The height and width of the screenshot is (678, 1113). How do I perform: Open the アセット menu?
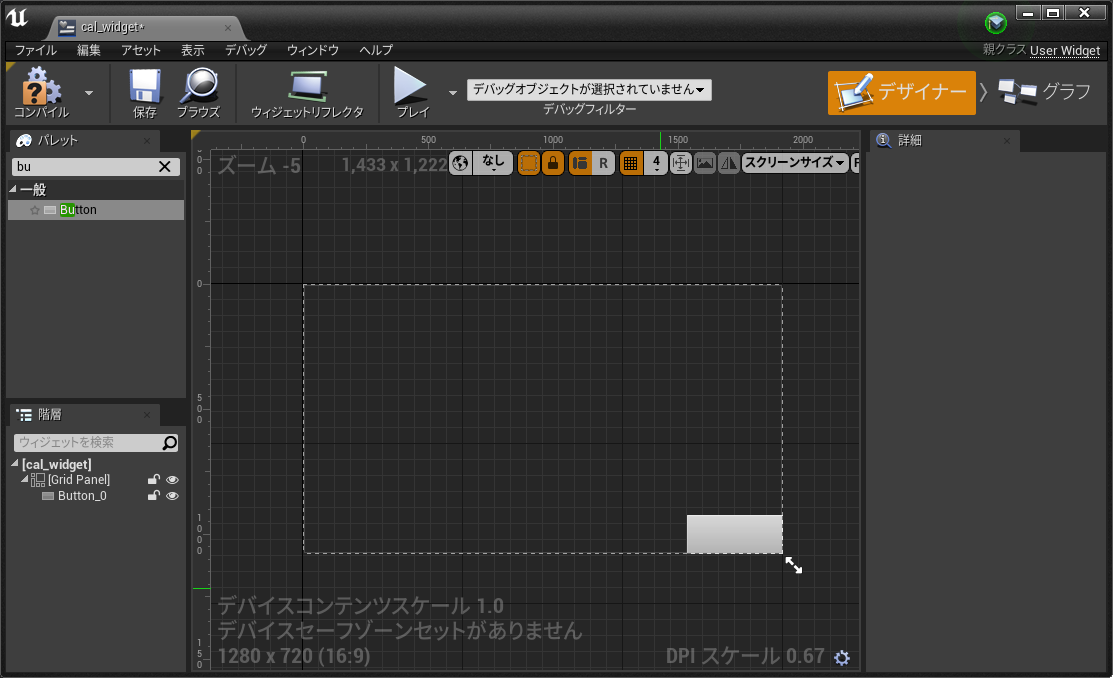click(x=141, y=50)
